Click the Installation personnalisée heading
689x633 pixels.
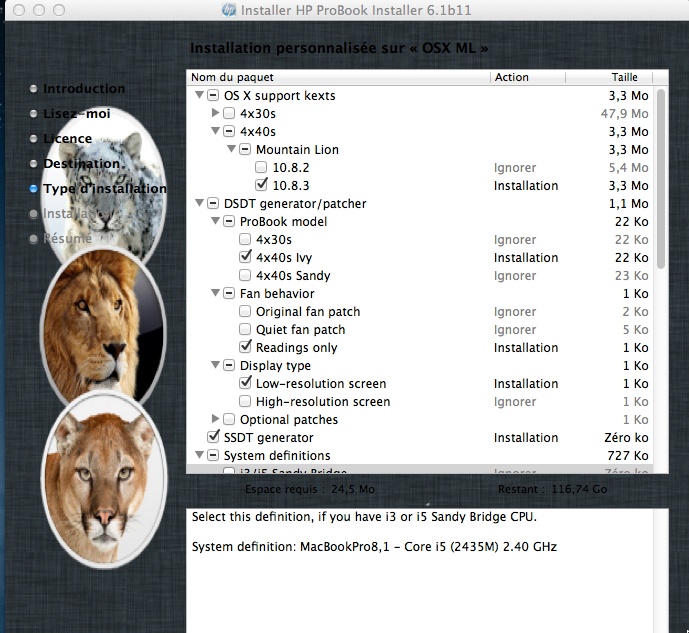click(339, 48)
